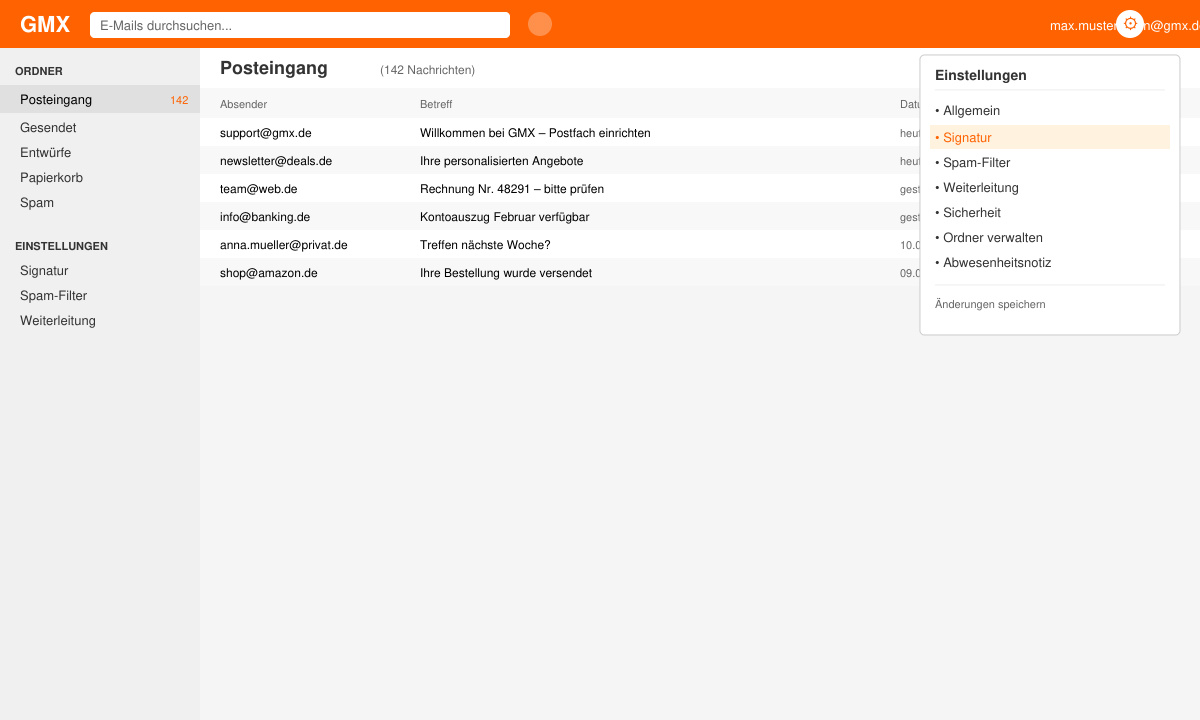Click the settings gear icon
This screenshot has height=720, width=1200.
(x=1130, y=24)
